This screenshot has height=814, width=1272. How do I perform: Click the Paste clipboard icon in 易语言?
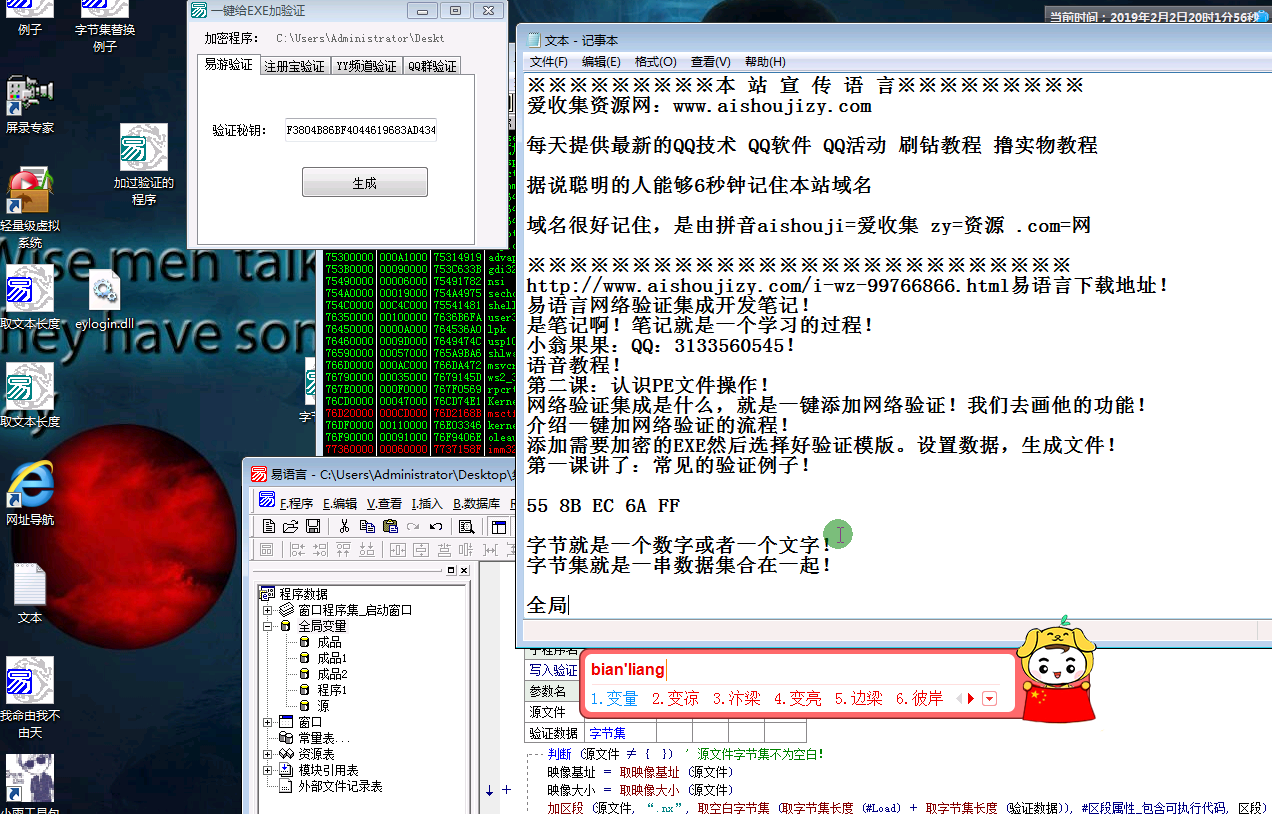tap(390, 526)
